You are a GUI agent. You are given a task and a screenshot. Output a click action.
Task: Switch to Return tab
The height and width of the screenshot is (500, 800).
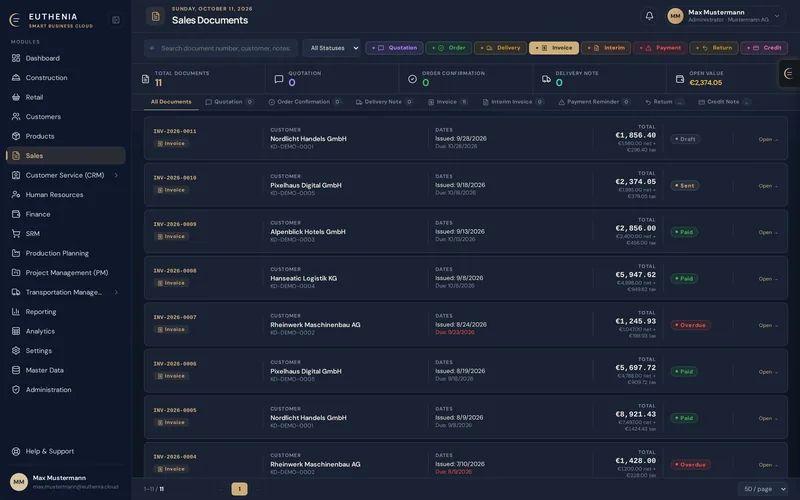(664, 102)
